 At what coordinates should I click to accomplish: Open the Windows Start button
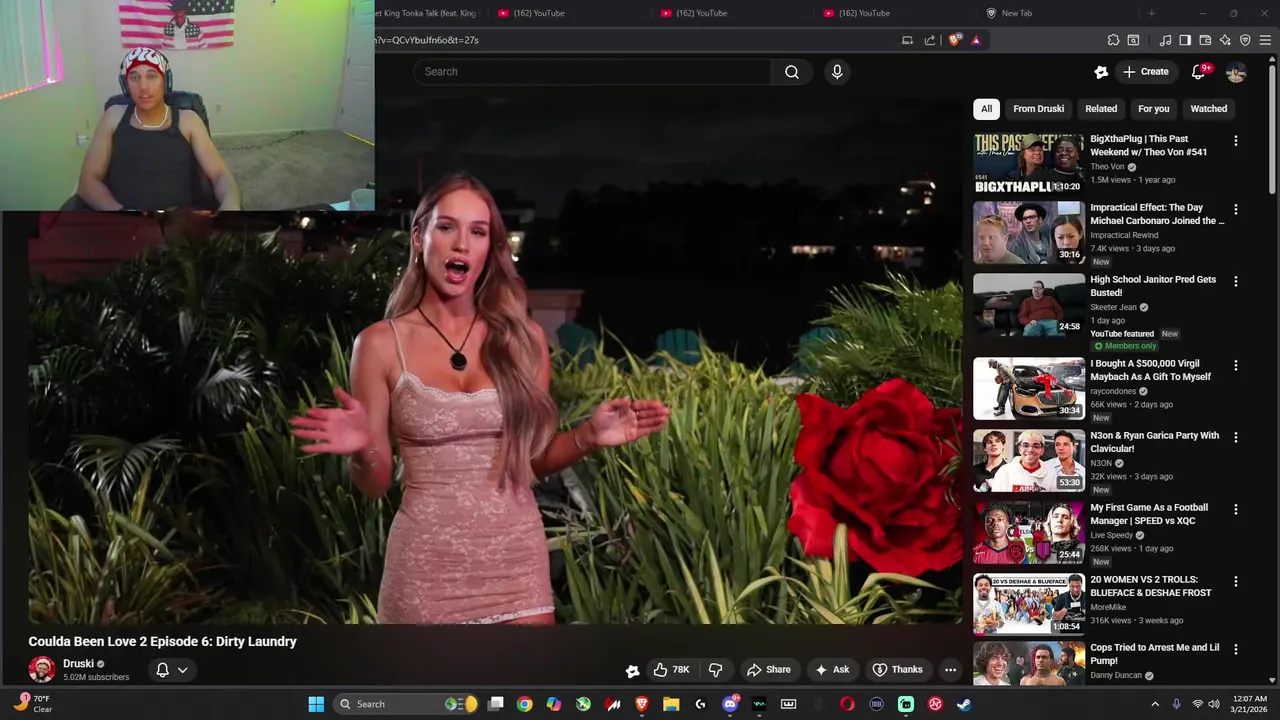pos(316,704)
